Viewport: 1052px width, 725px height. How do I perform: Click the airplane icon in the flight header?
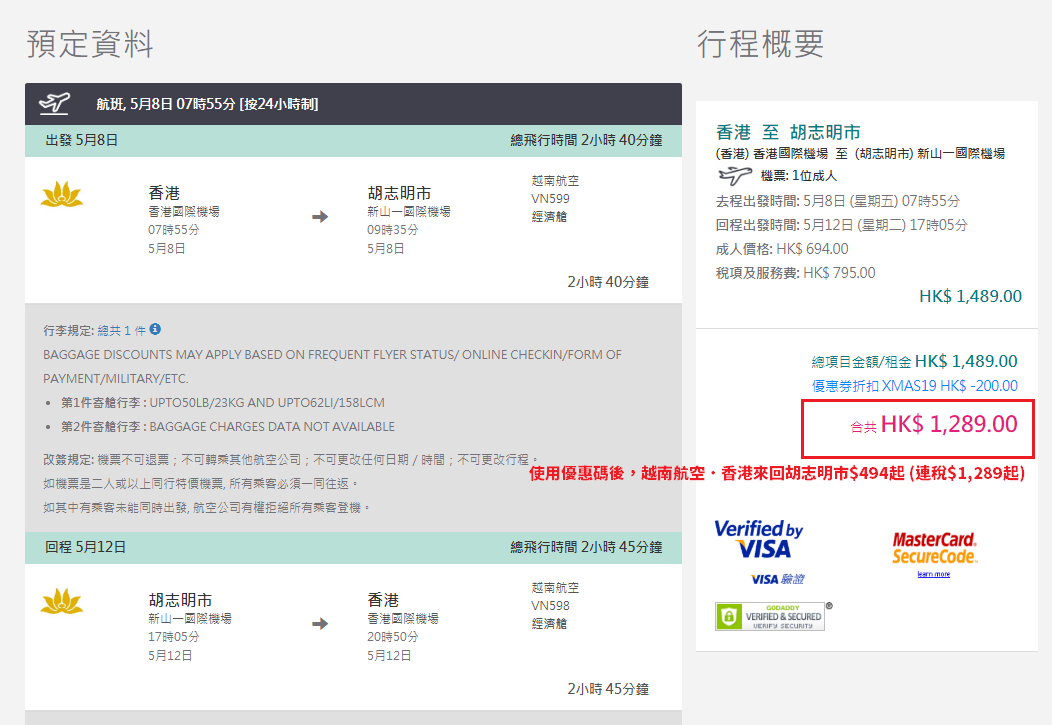tap(54, 103)
